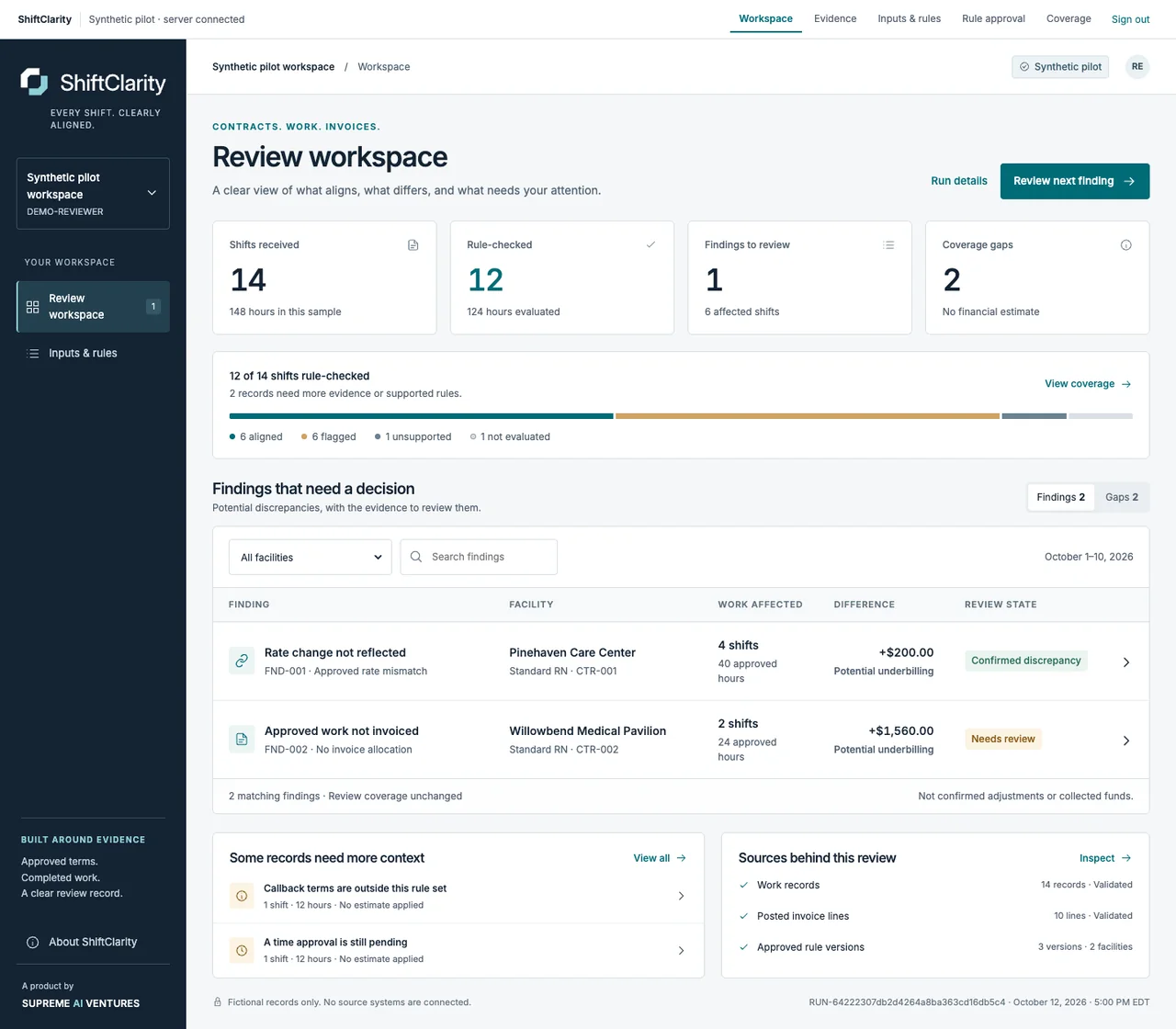
Task: Select the Findings 2 tab
Action: [1061, 497]
